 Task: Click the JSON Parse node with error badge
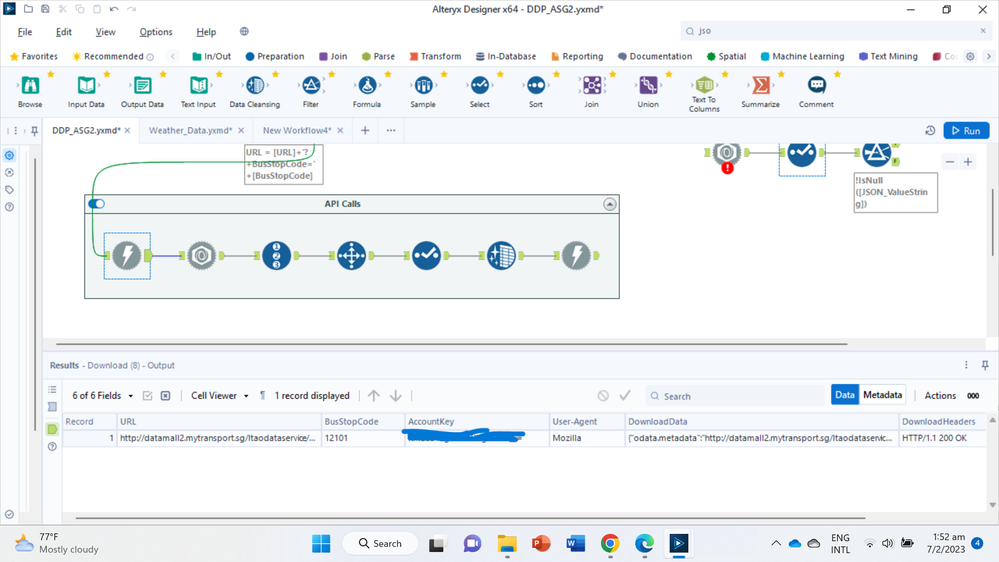point(726,154)
